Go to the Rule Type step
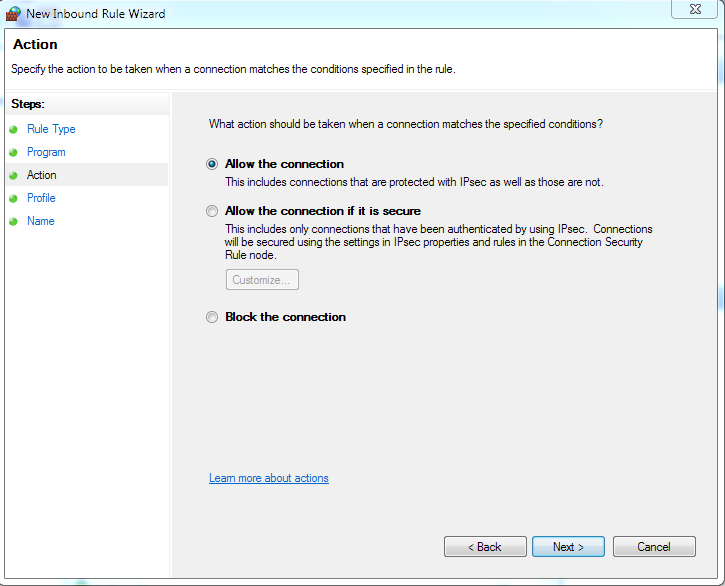 click(51, 129)
